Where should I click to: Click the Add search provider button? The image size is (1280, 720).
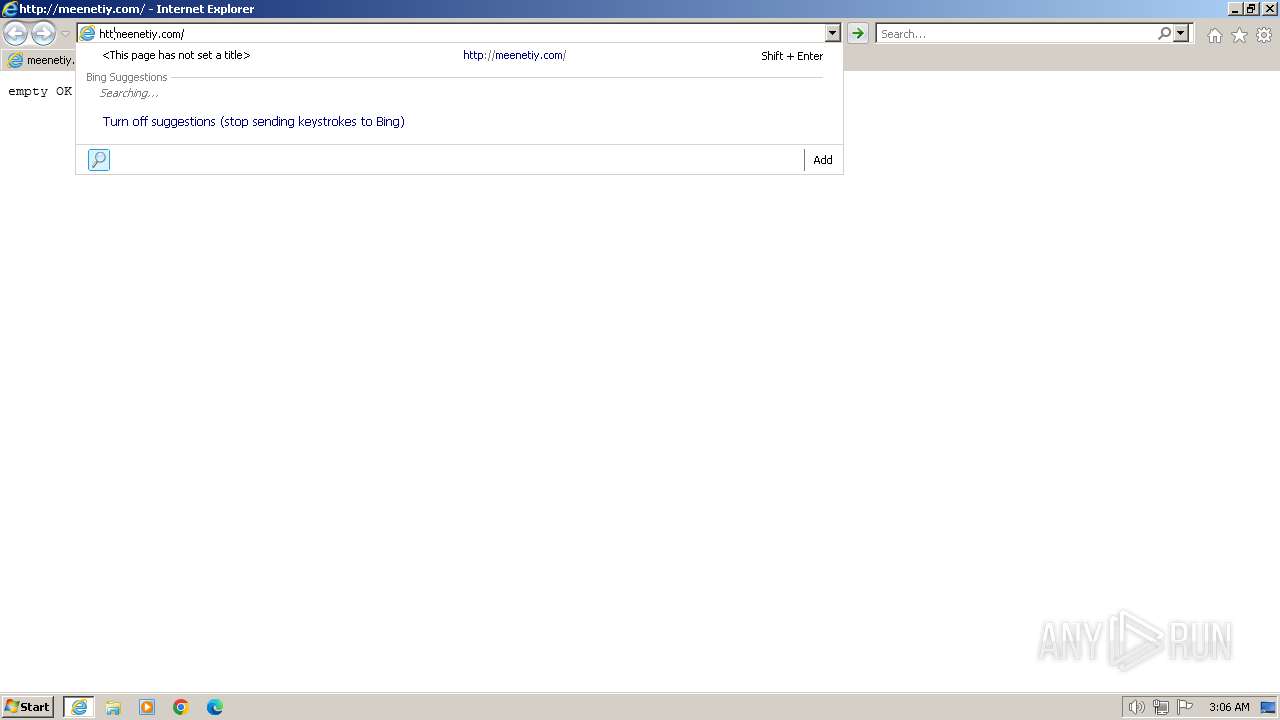point(823,160)
